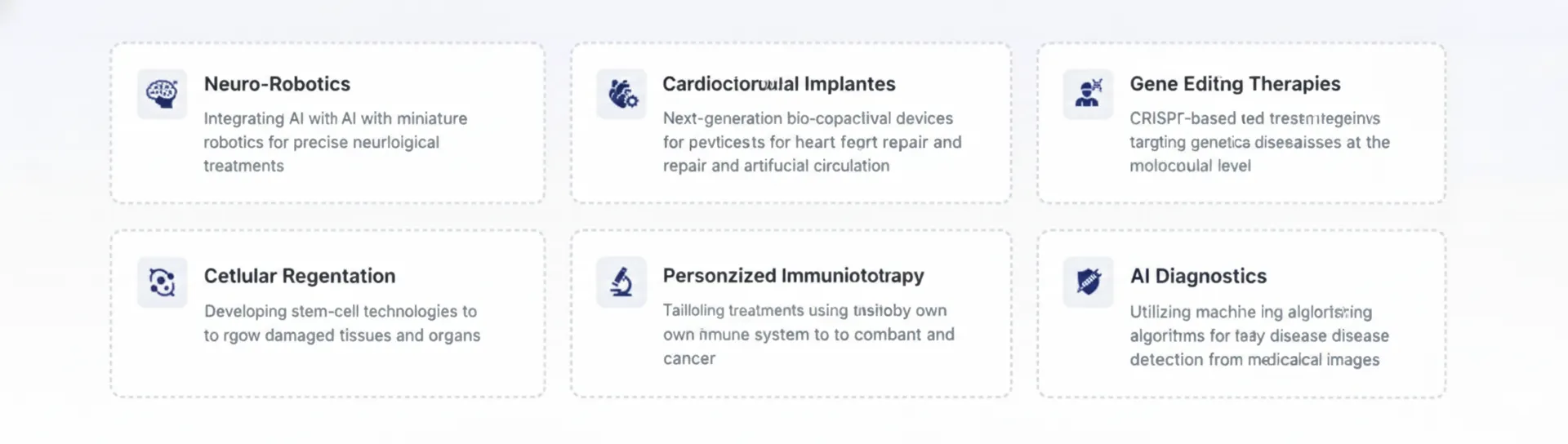Screen dimensions: 1568x444
Task: Open the Personzized Immuniototrapy heading
Action: coord(793,276)
